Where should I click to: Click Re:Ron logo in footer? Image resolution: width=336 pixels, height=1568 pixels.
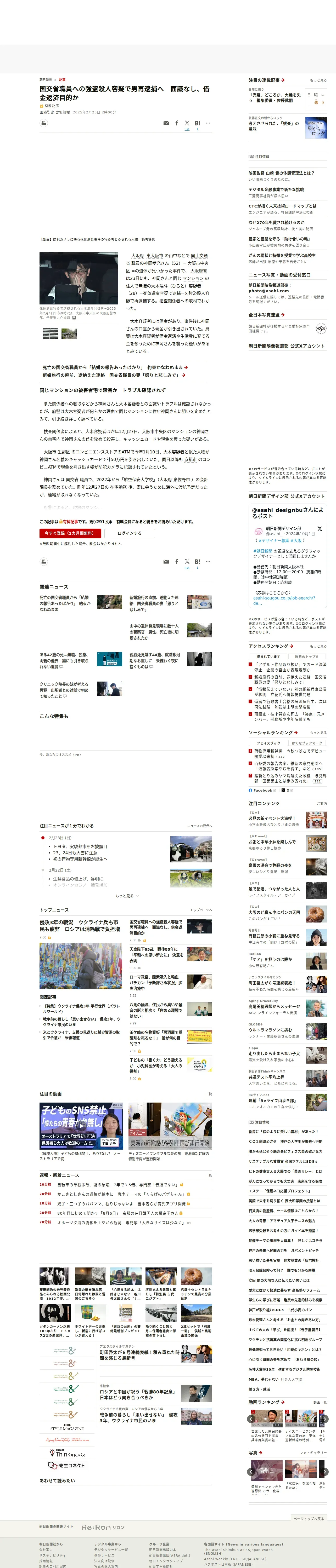click(x=103, y=1527)
